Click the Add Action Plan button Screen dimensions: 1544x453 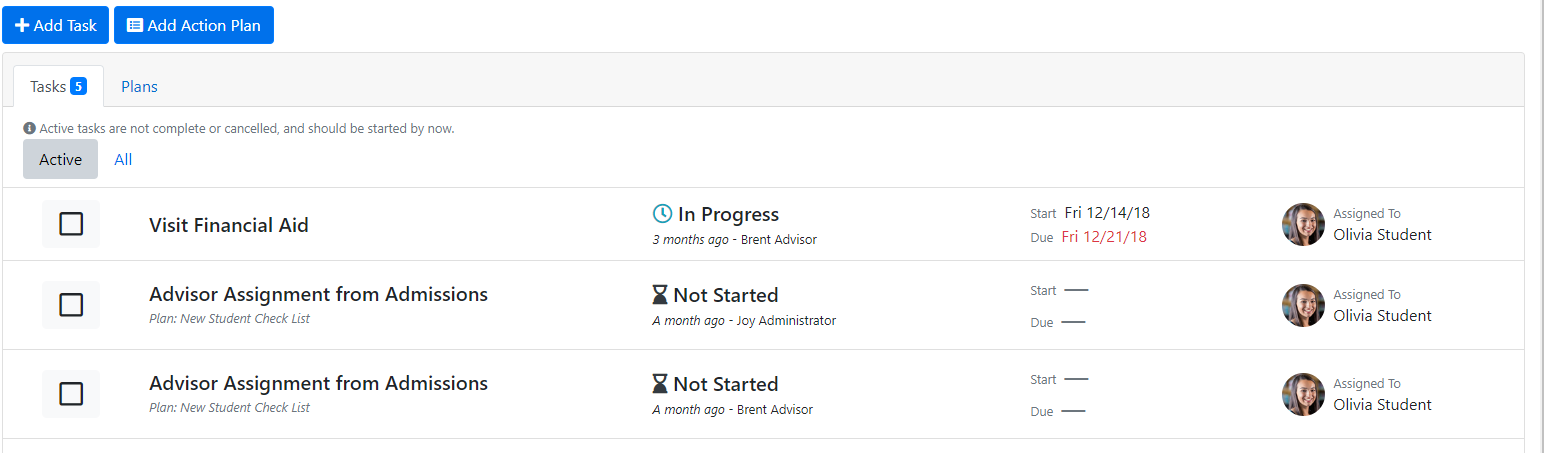tap(194, 25)
